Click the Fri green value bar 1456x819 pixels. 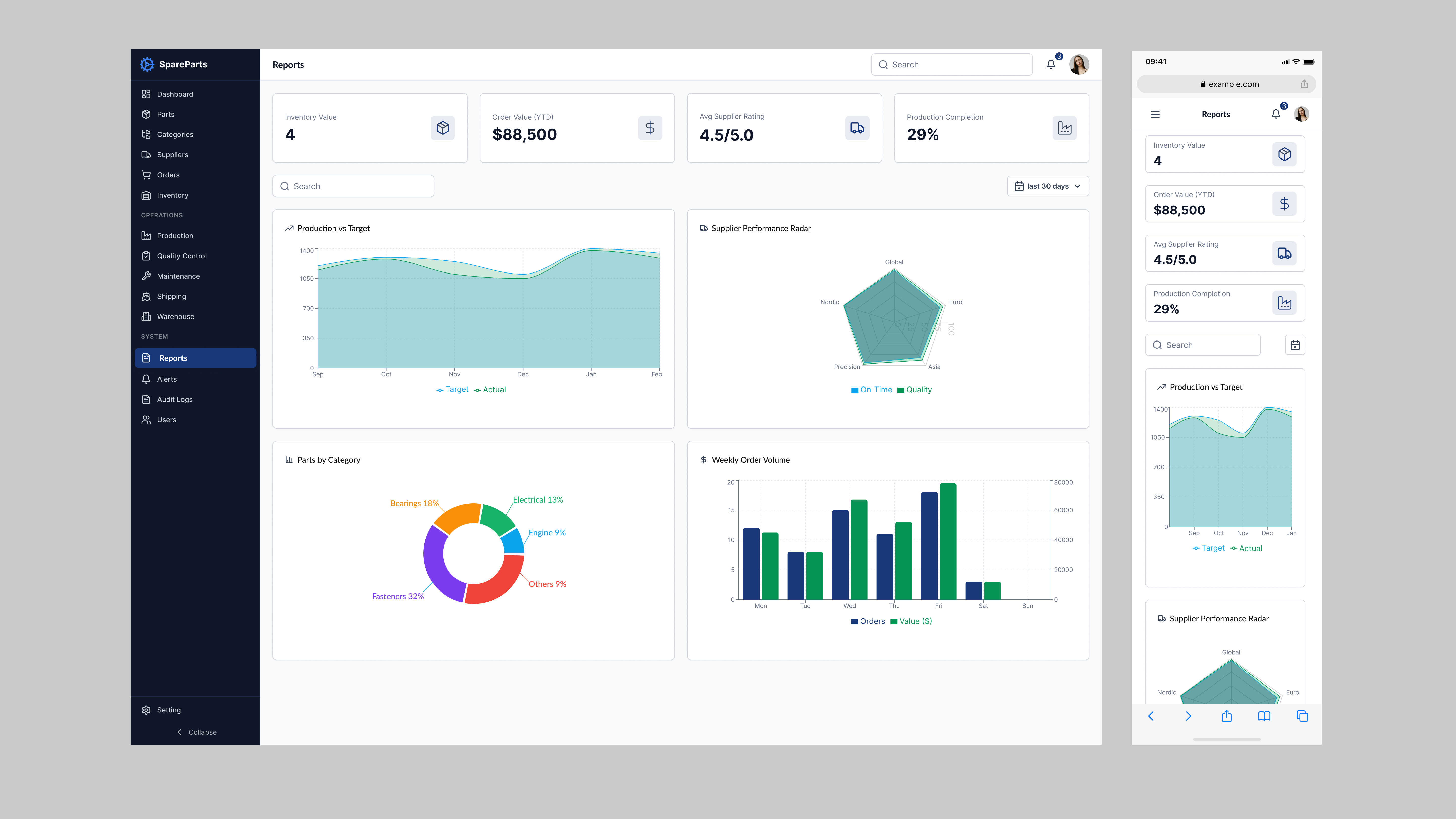(948, 541)
